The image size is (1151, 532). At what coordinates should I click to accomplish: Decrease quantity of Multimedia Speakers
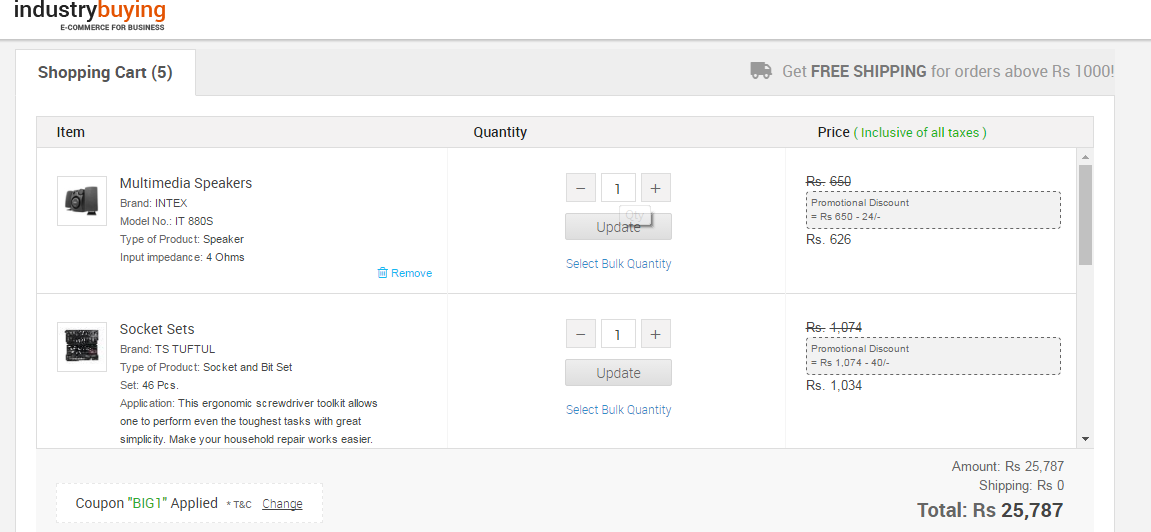point(581,189)
